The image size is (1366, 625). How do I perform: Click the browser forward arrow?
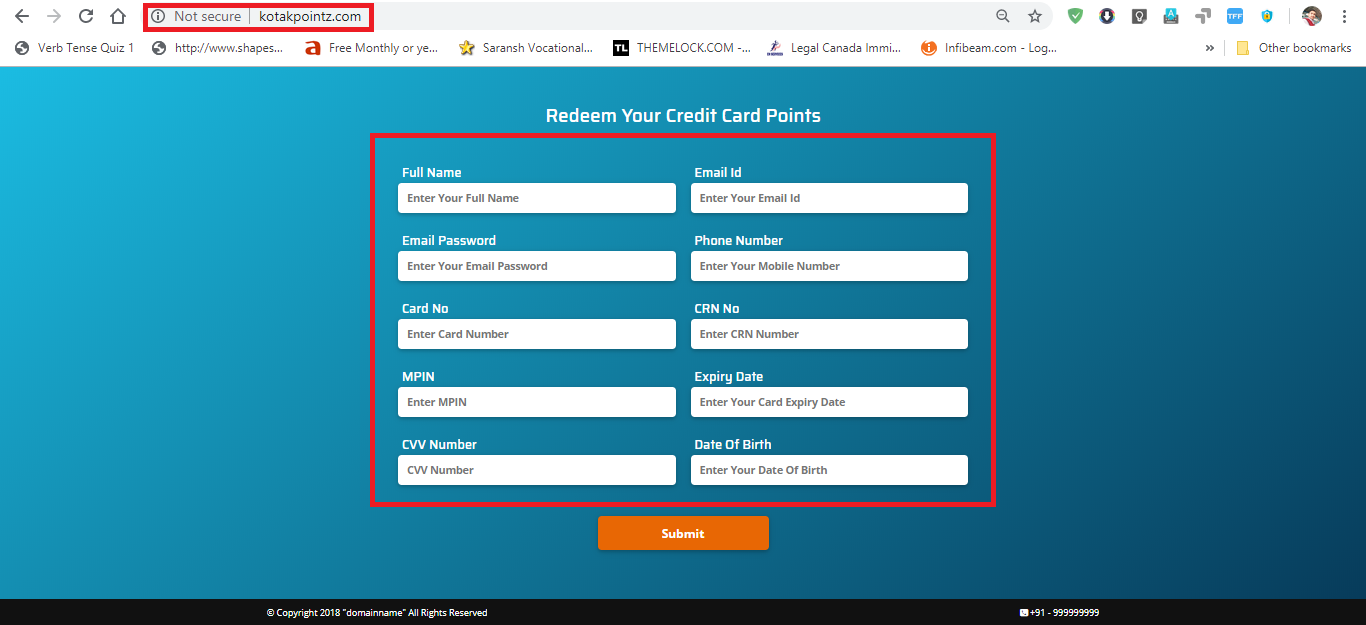click(54, 16)
